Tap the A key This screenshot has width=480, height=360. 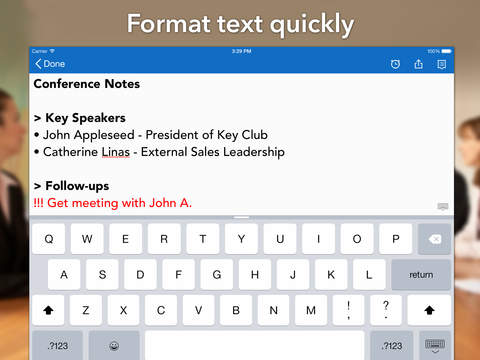click(64, 275)
